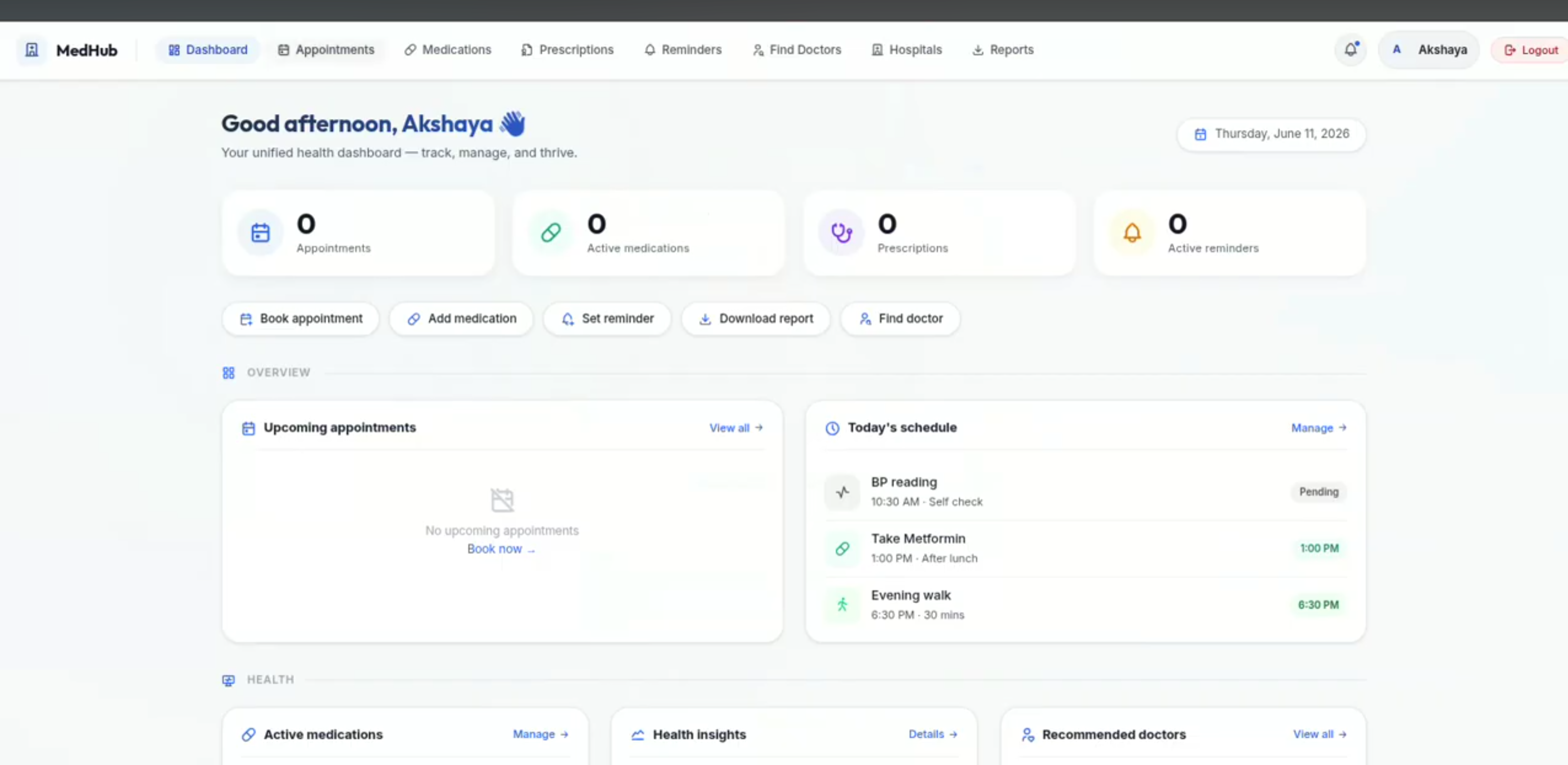Click the Evening walk figure icon

(x=842, y=605)
